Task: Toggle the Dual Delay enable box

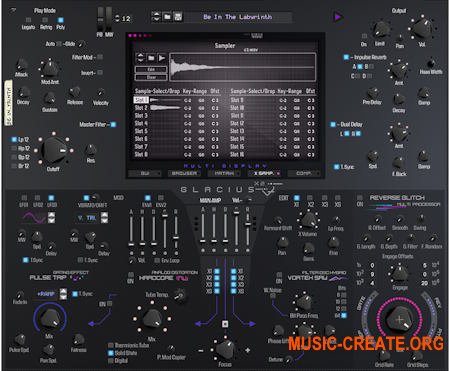Action: 333,124
